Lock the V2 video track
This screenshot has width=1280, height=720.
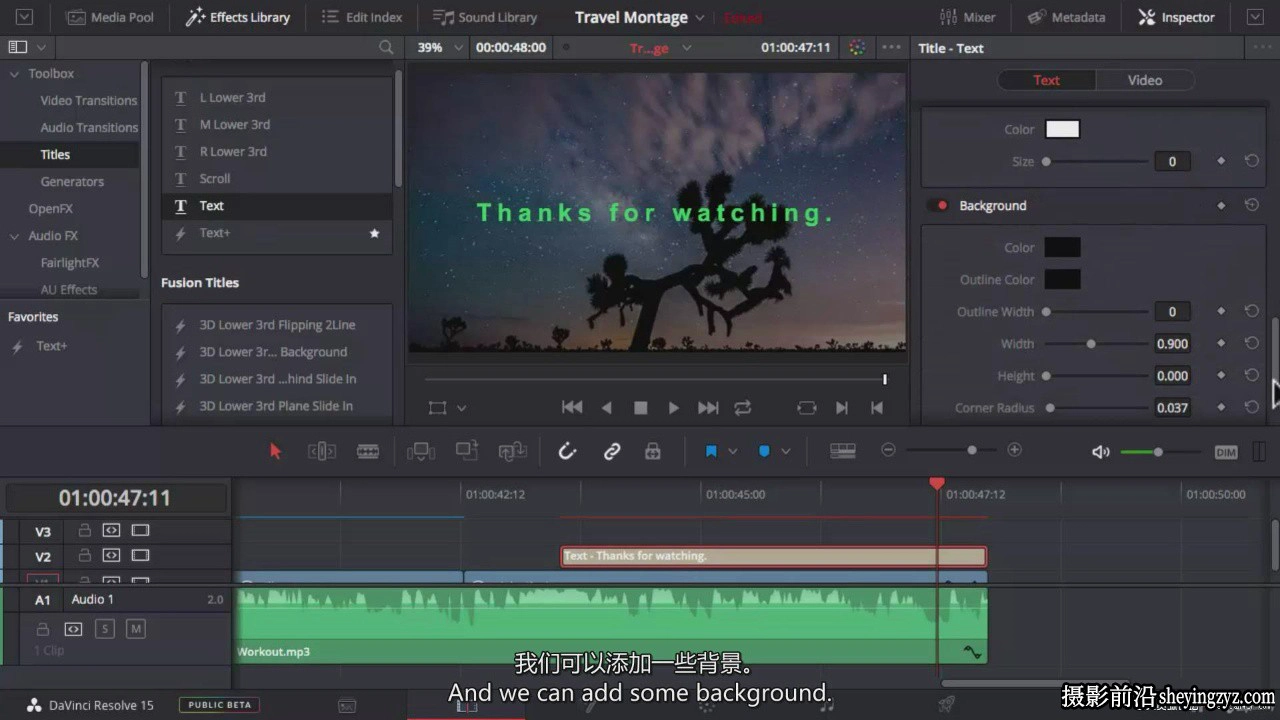click(x=85, y=556)
